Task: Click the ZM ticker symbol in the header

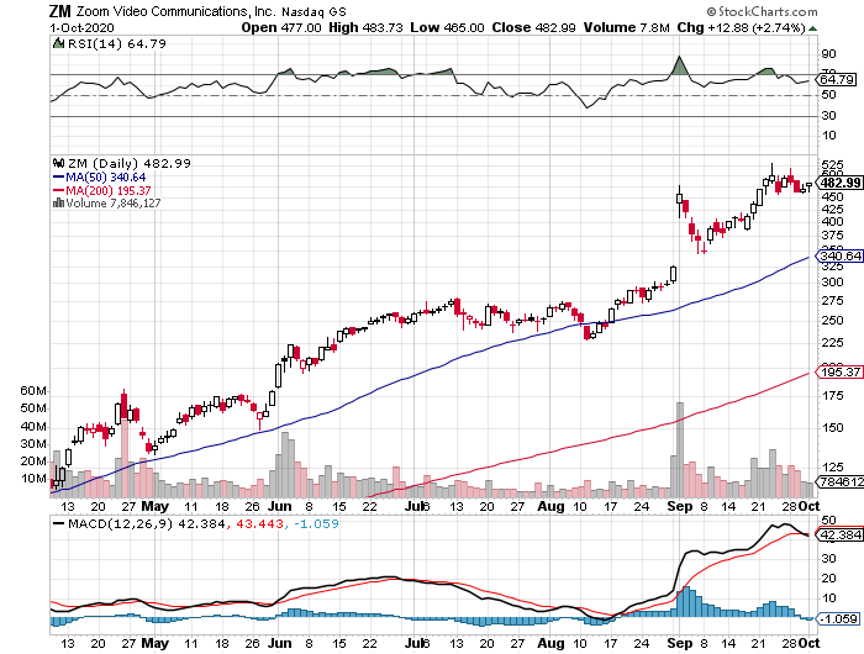Action: pyautogui.click(x=60, y=12)
